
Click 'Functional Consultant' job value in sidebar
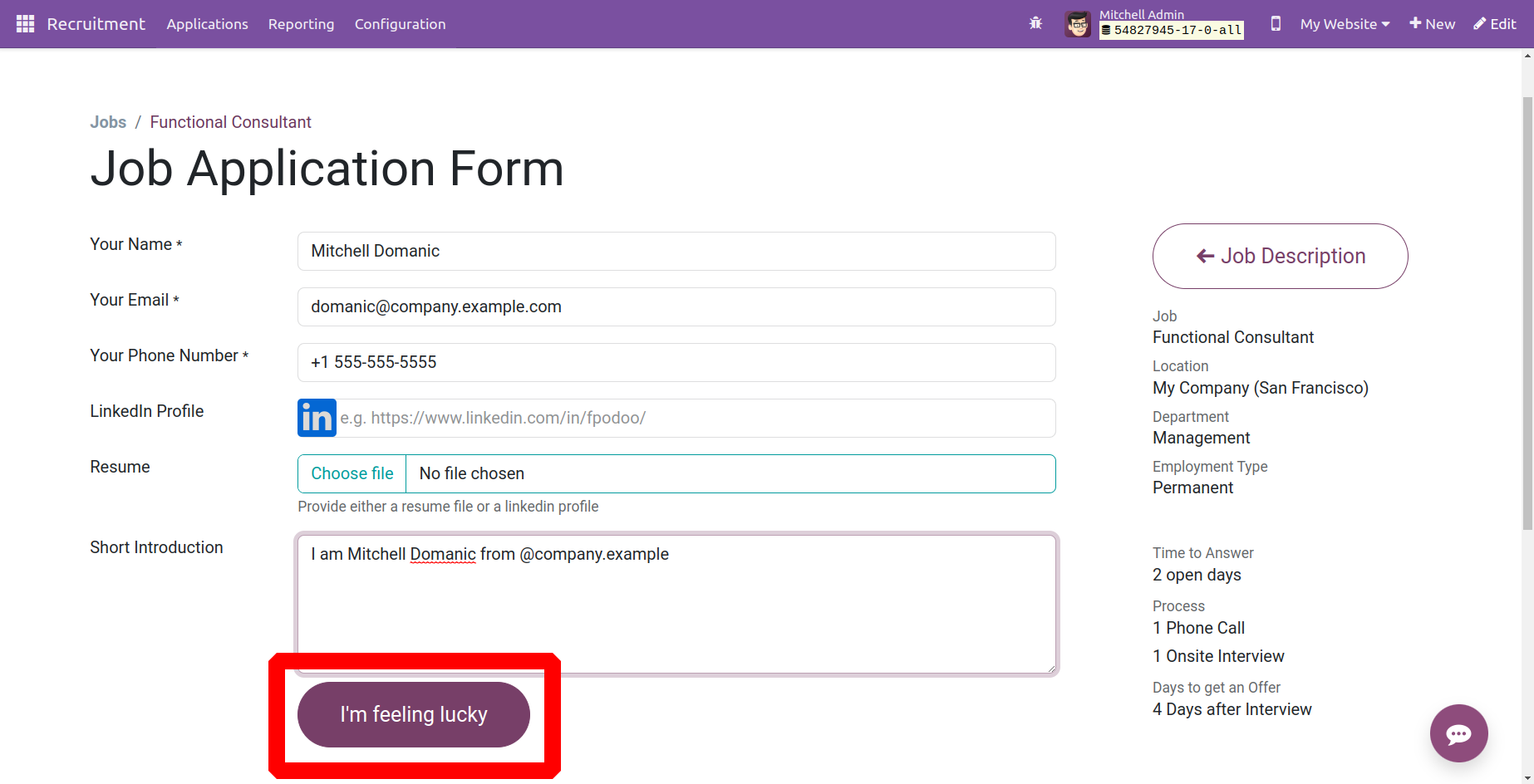click(1233, 337)
